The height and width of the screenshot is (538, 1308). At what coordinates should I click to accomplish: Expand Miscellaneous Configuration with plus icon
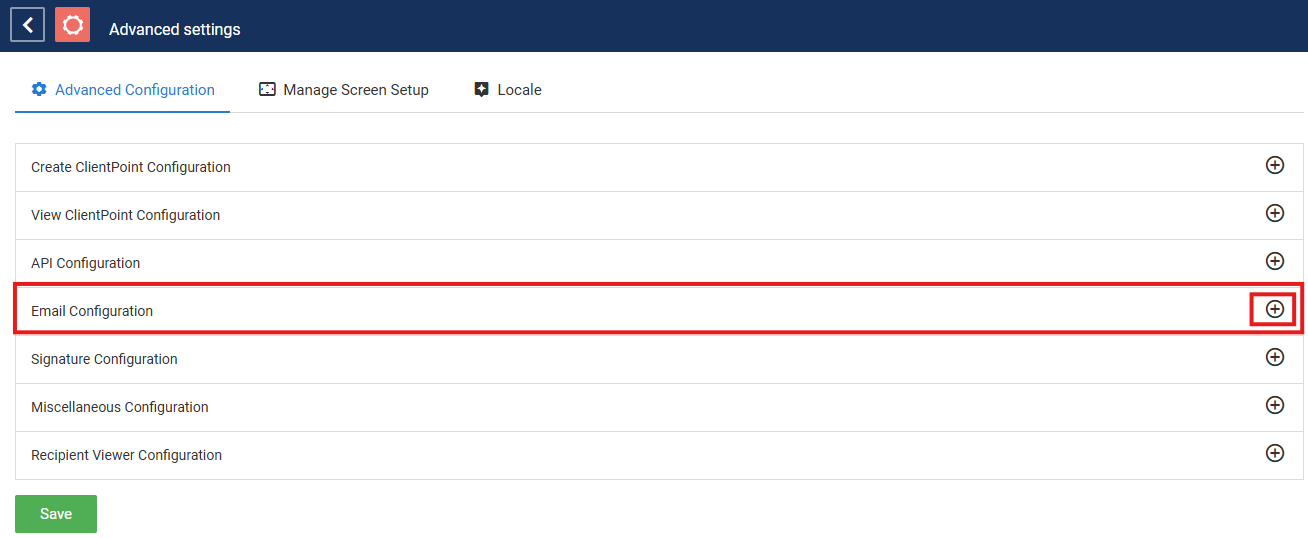(1275, 405)
